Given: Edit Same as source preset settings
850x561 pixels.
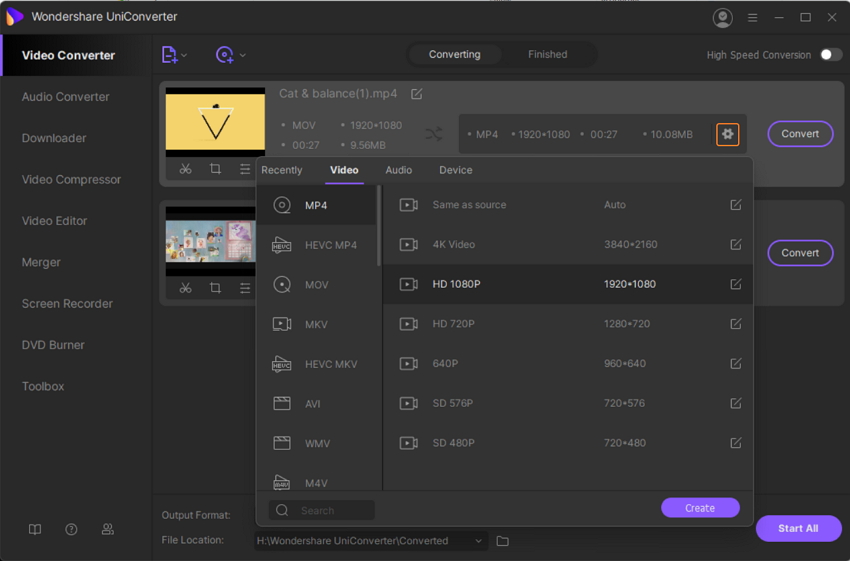Looking at the screenshot, I should (x=736, y=205).
